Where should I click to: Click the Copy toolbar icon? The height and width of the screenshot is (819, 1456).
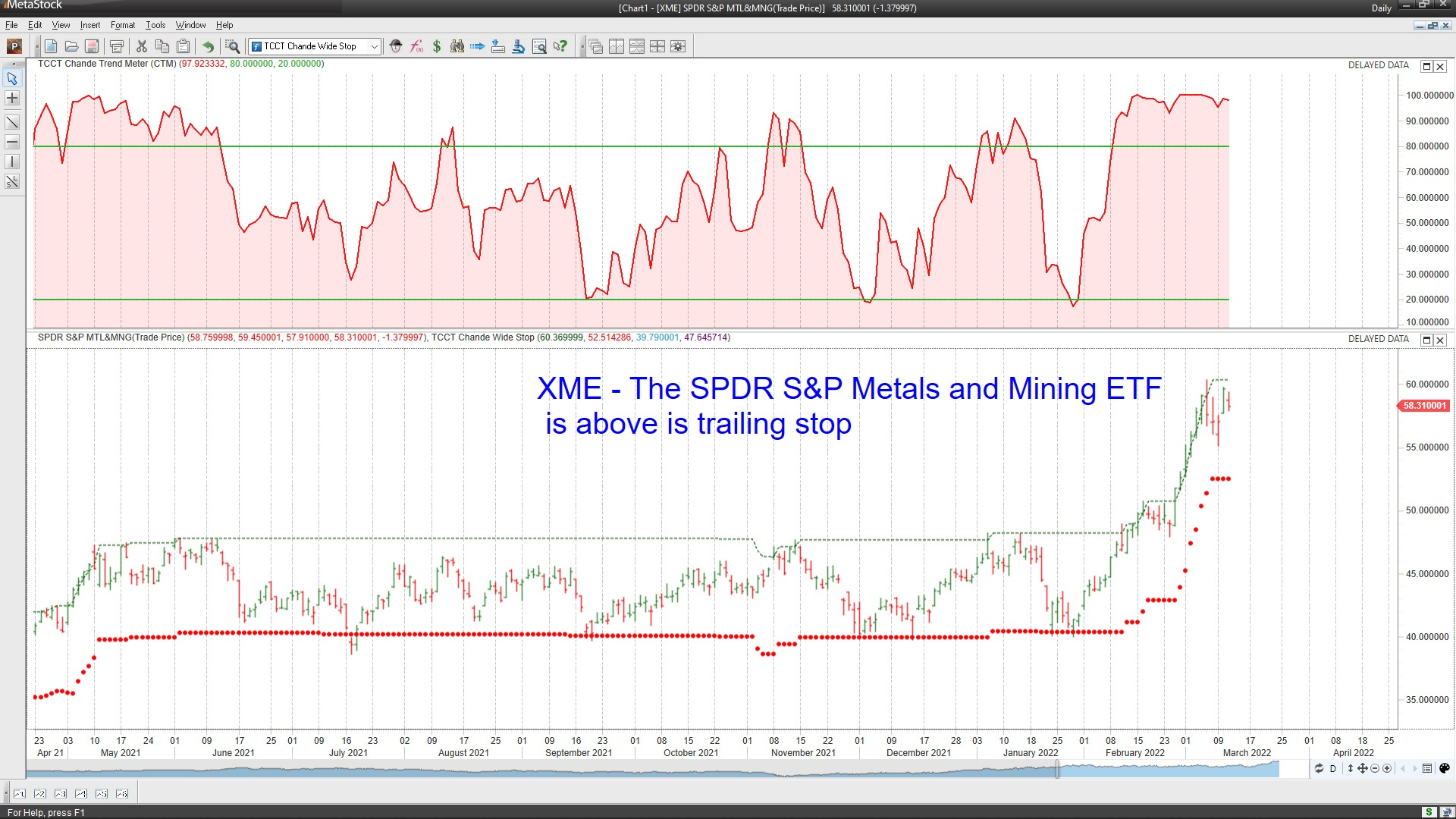[x=162, y=46]
